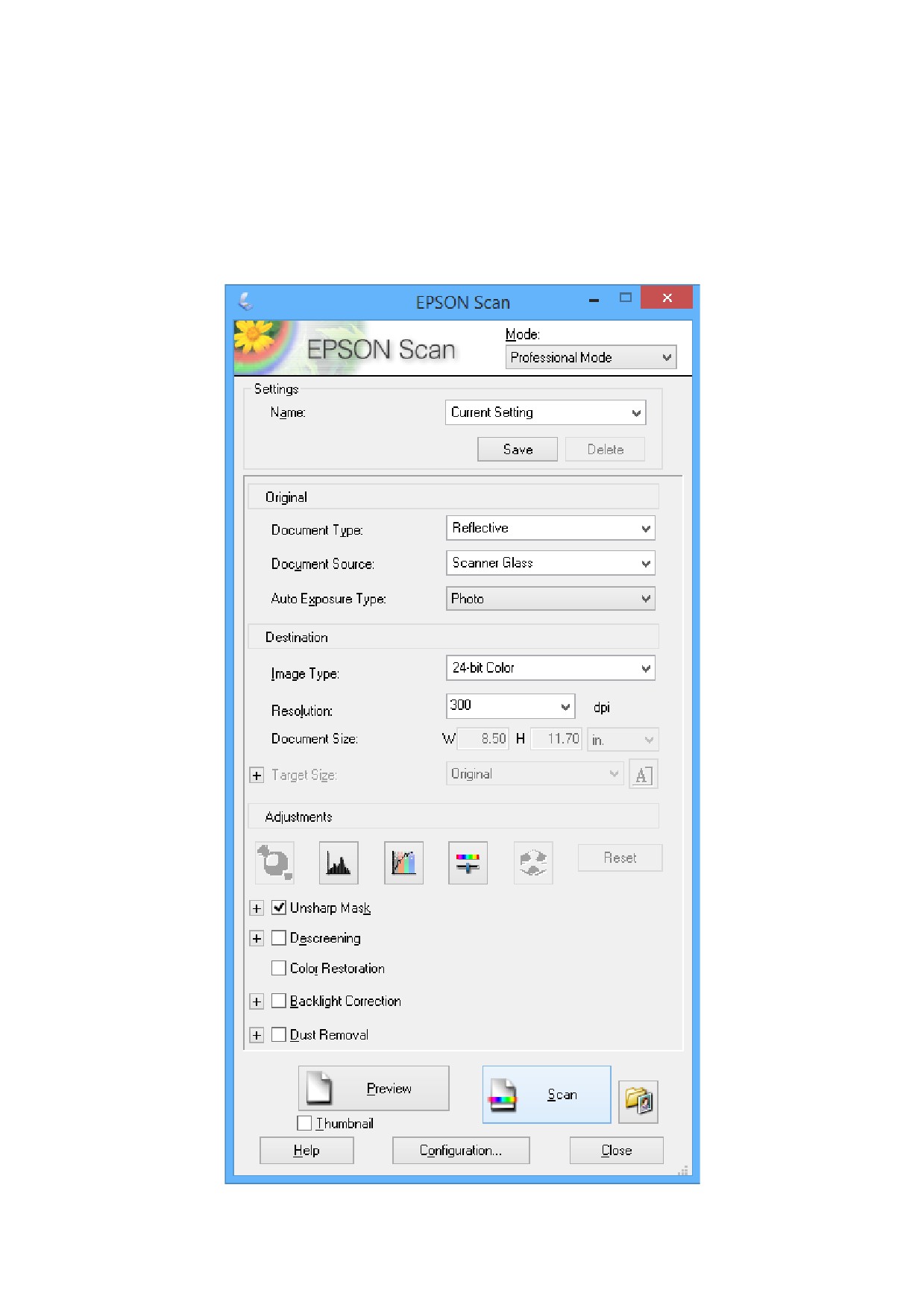The width and height of the screenshot is (924, 1308).
Task: Click the Save settings button
Action: tap(518, 449)
